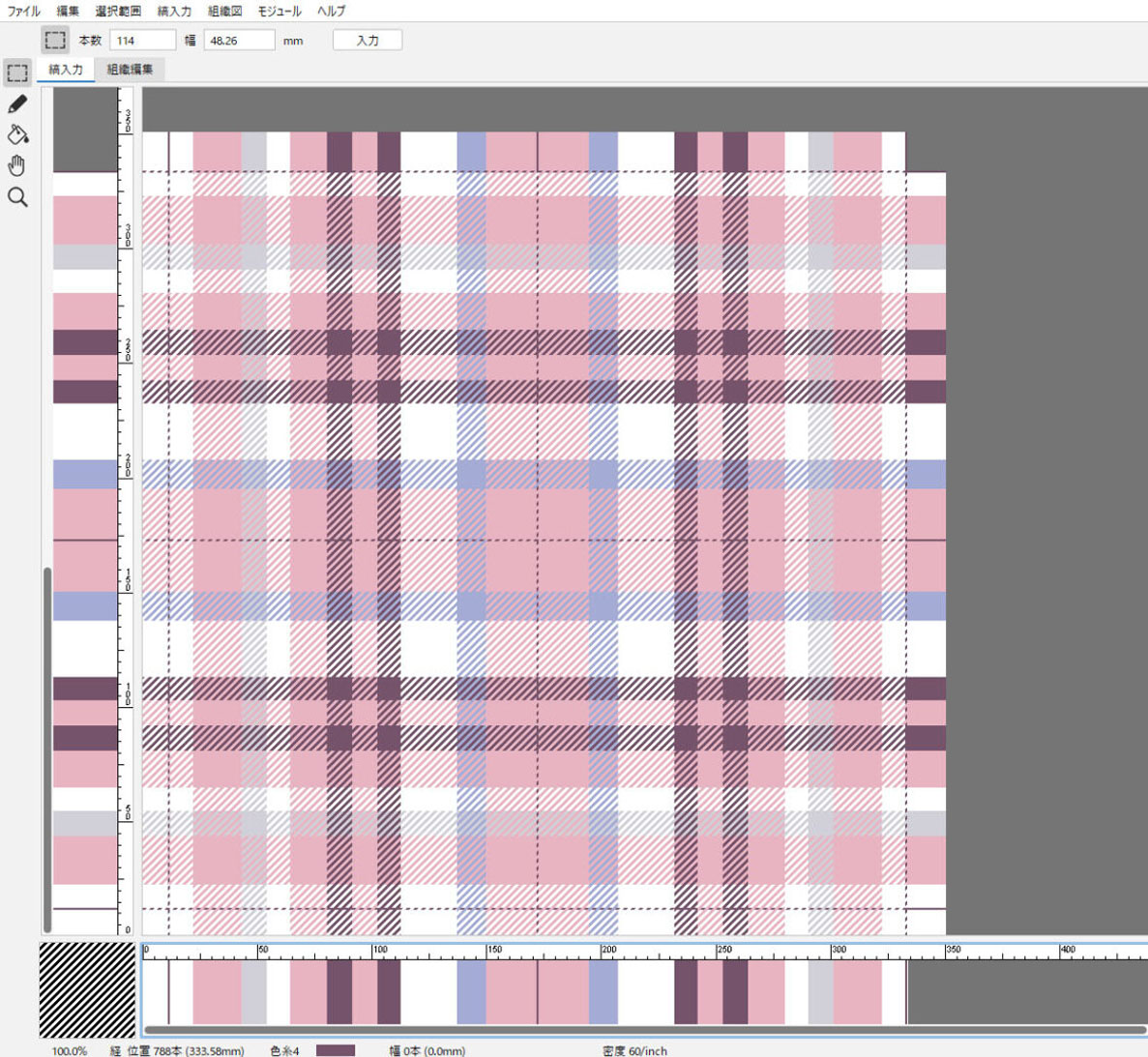
Task: Open the 選択範囲 menu
Action: click(x=118, y=11)
